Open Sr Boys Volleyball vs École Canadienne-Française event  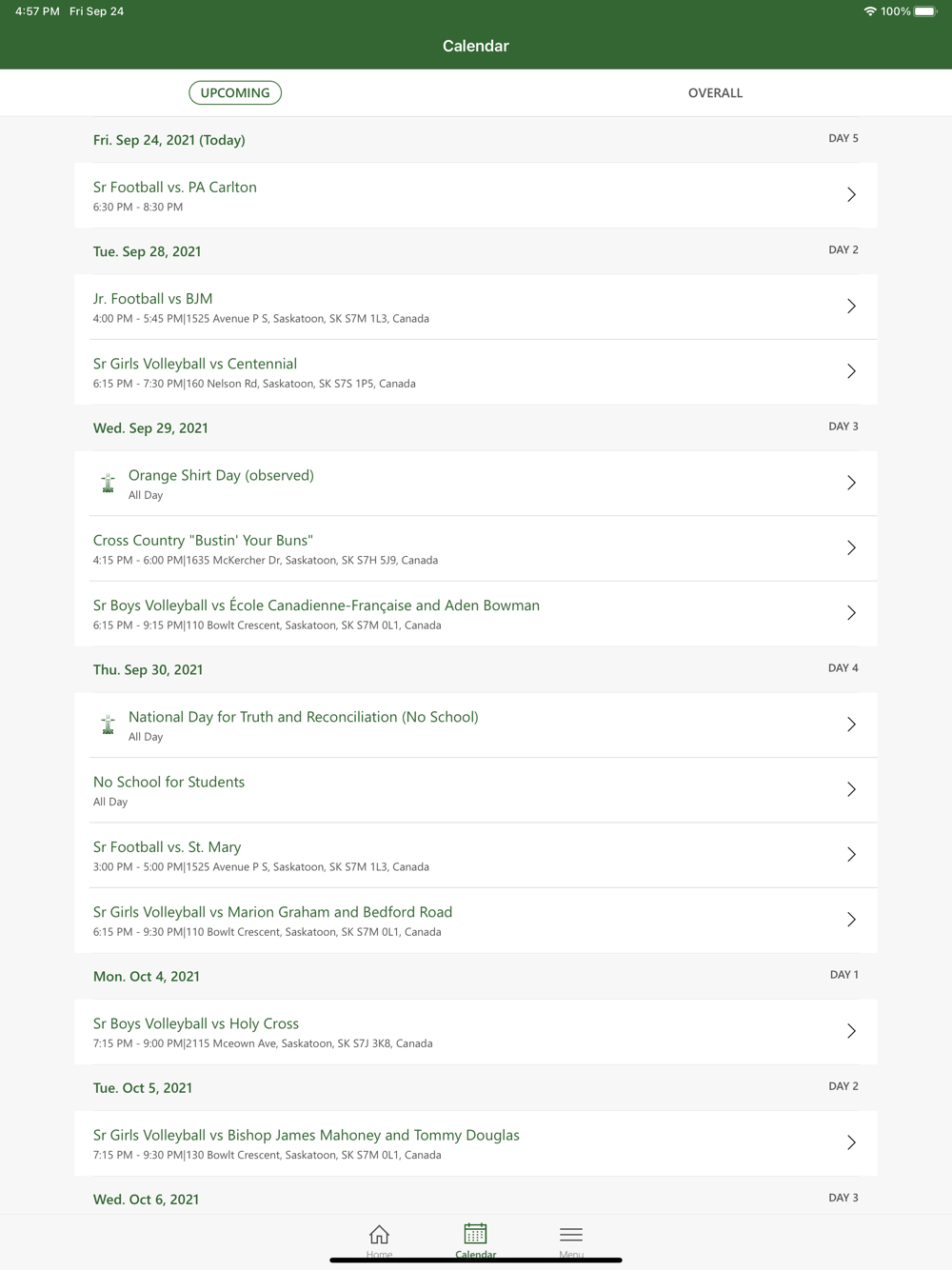[x=476, y=614]
